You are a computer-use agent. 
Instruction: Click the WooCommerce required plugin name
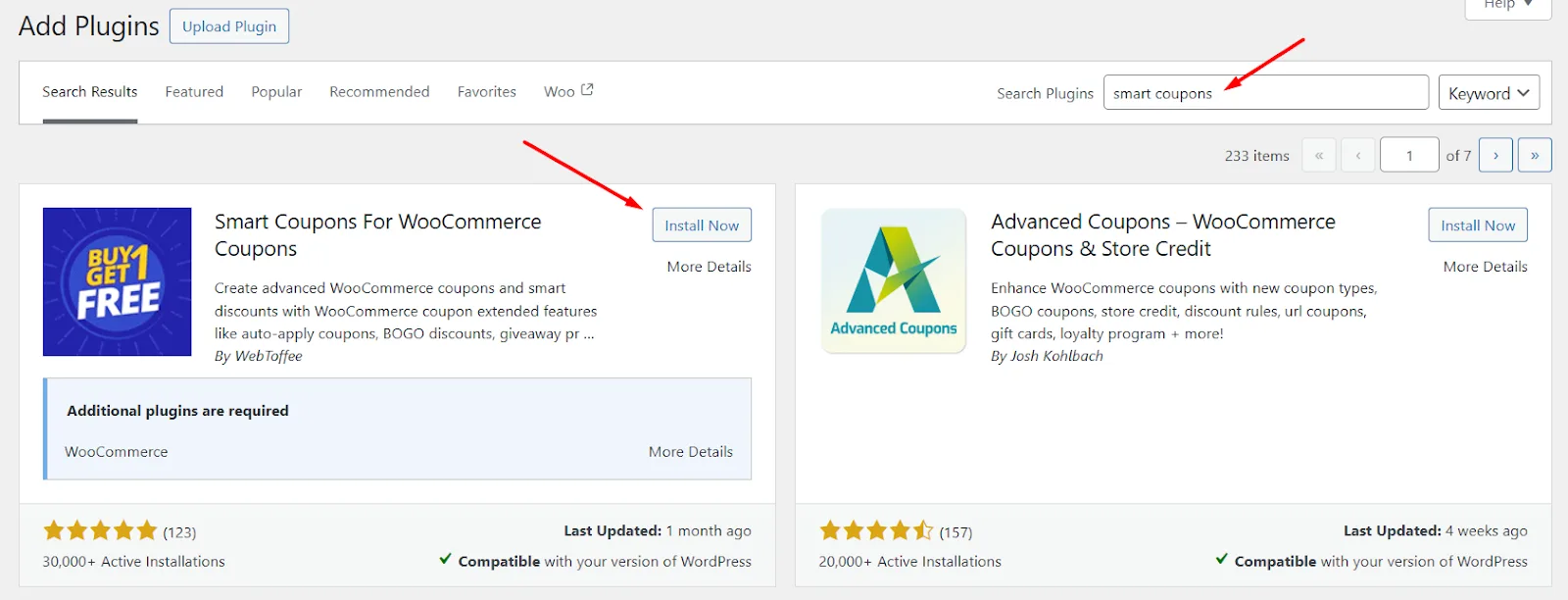[x=117, y=452]
